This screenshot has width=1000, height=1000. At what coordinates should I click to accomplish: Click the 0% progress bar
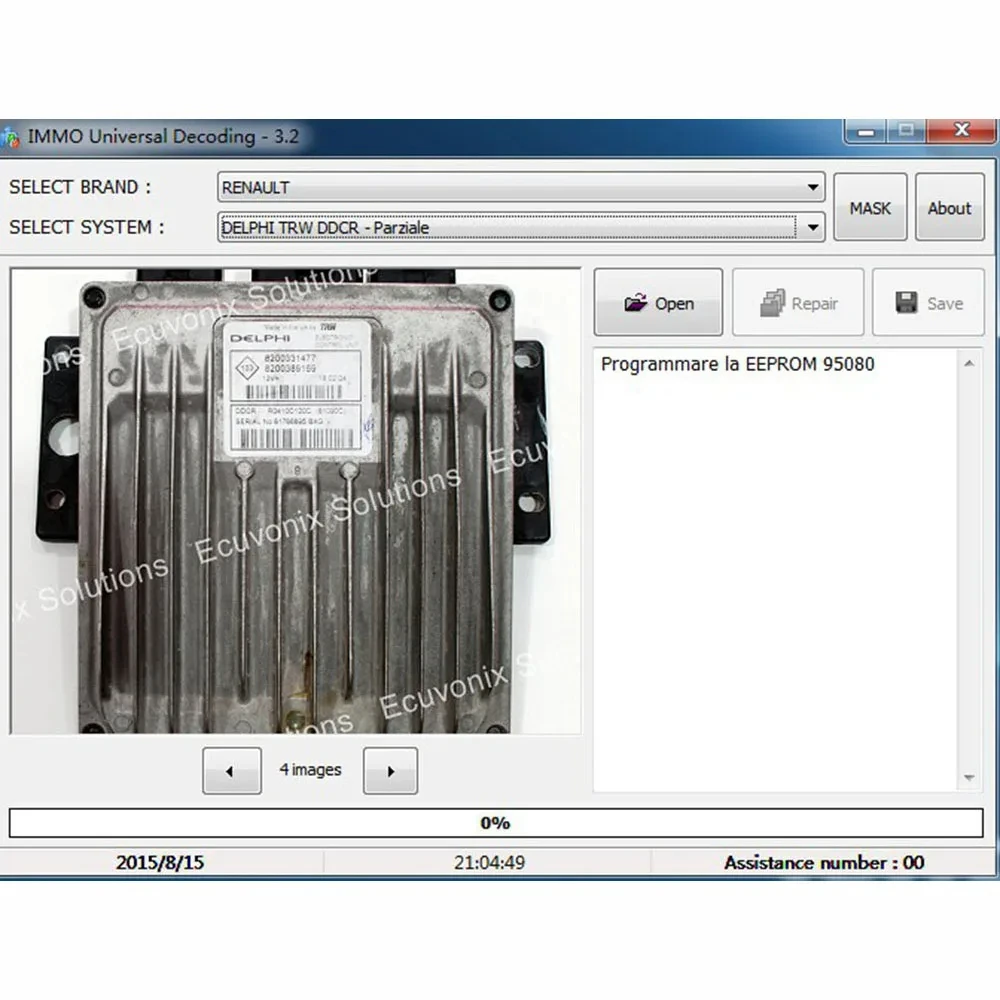[x=496, y=823]
